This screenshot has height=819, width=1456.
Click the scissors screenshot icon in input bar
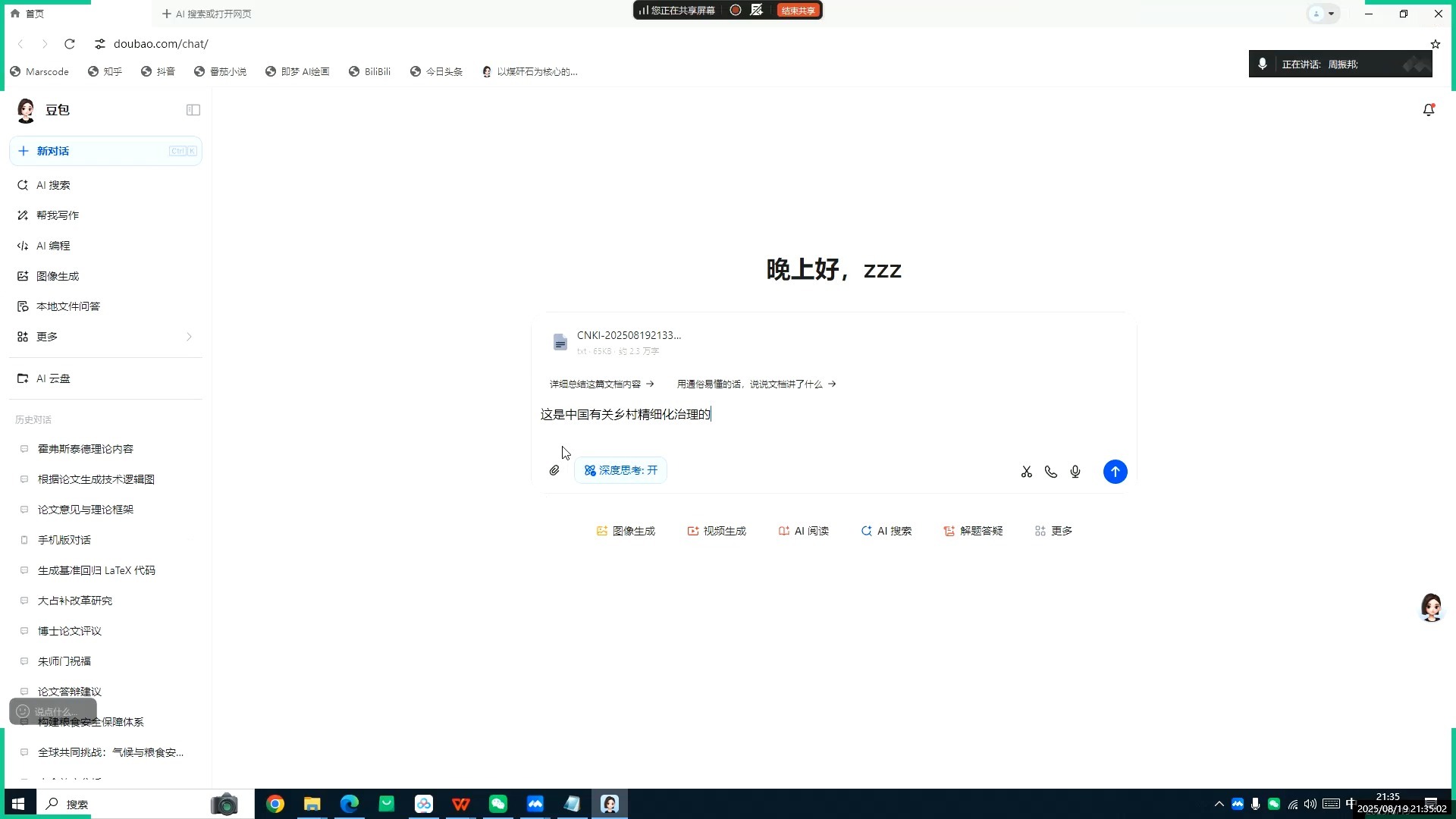coord(1026,471)
